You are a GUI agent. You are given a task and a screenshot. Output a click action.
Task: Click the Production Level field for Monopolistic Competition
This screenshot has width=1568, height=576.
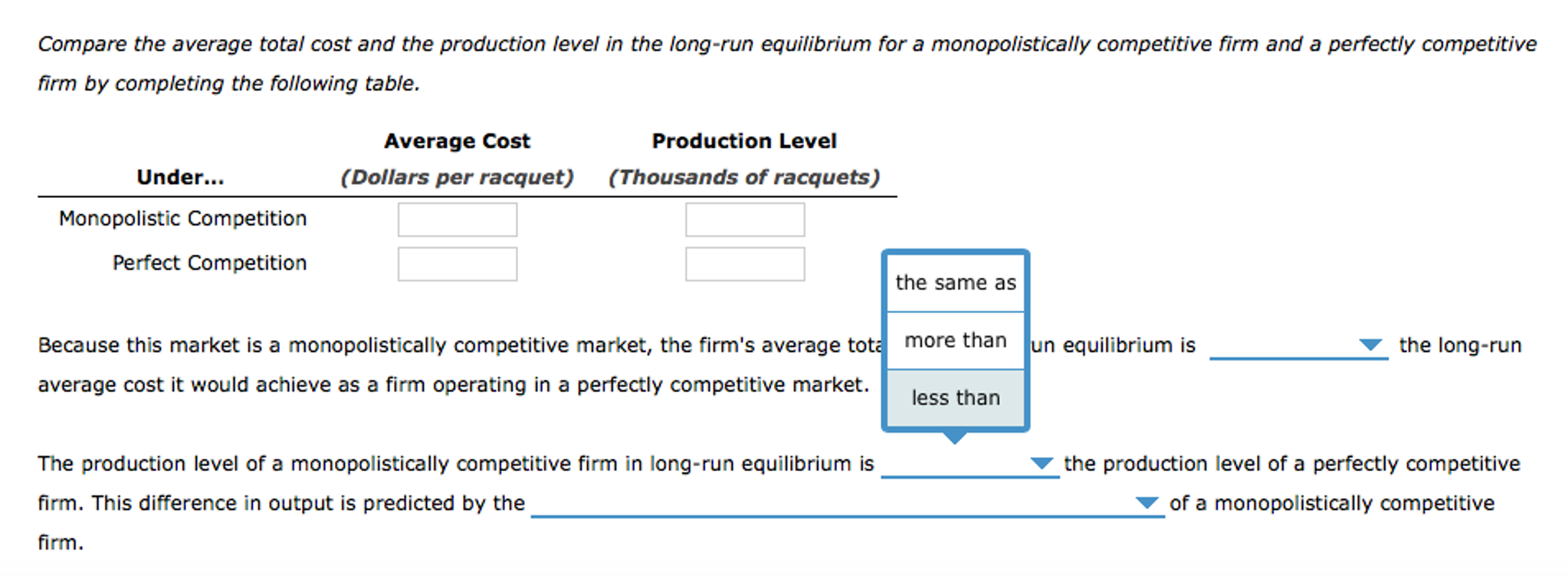(x=744, y=219)
